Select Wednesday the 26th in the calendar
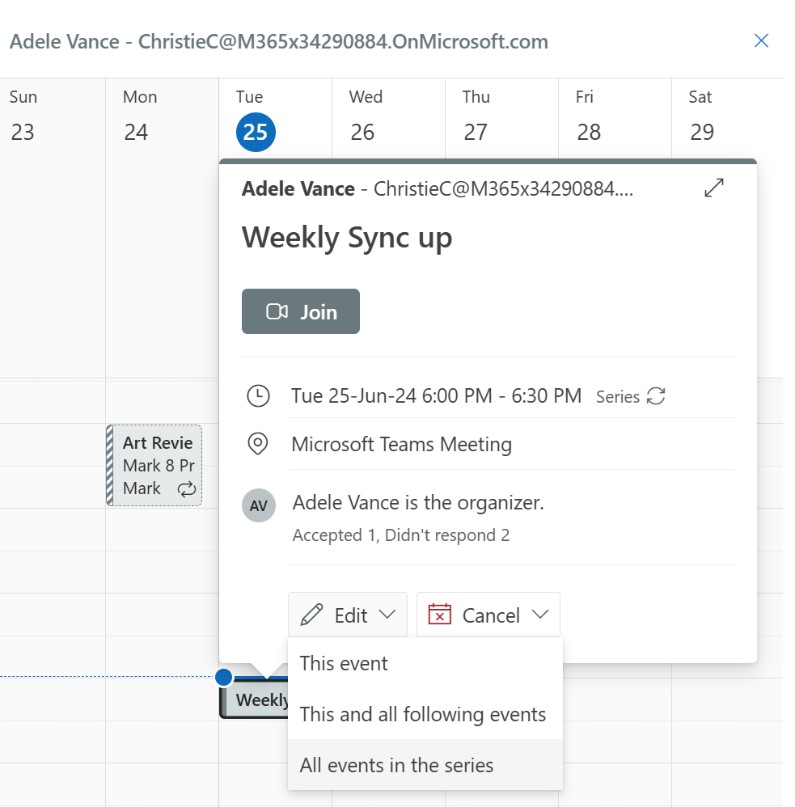 pyautogui.click(x=362, y=131)
